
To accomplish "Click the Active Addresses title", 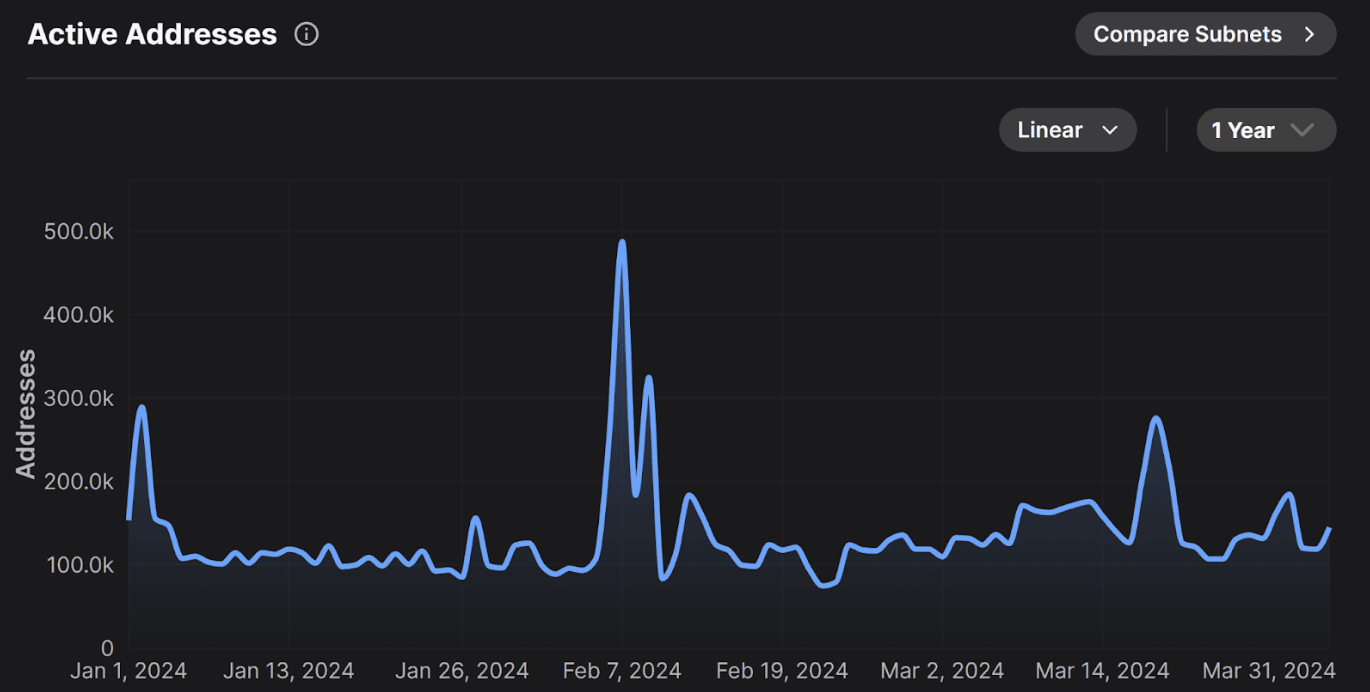I will 152,34.
